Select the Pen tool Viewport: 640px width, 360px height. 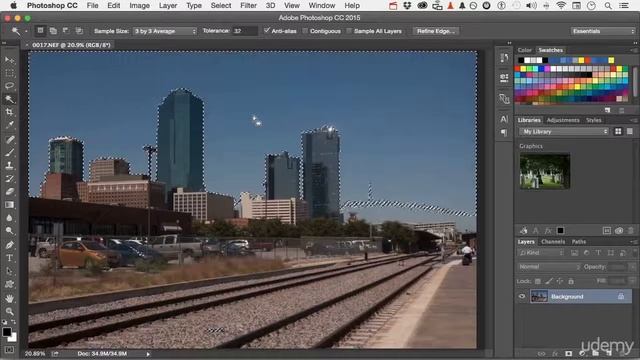tap(9, 245)
